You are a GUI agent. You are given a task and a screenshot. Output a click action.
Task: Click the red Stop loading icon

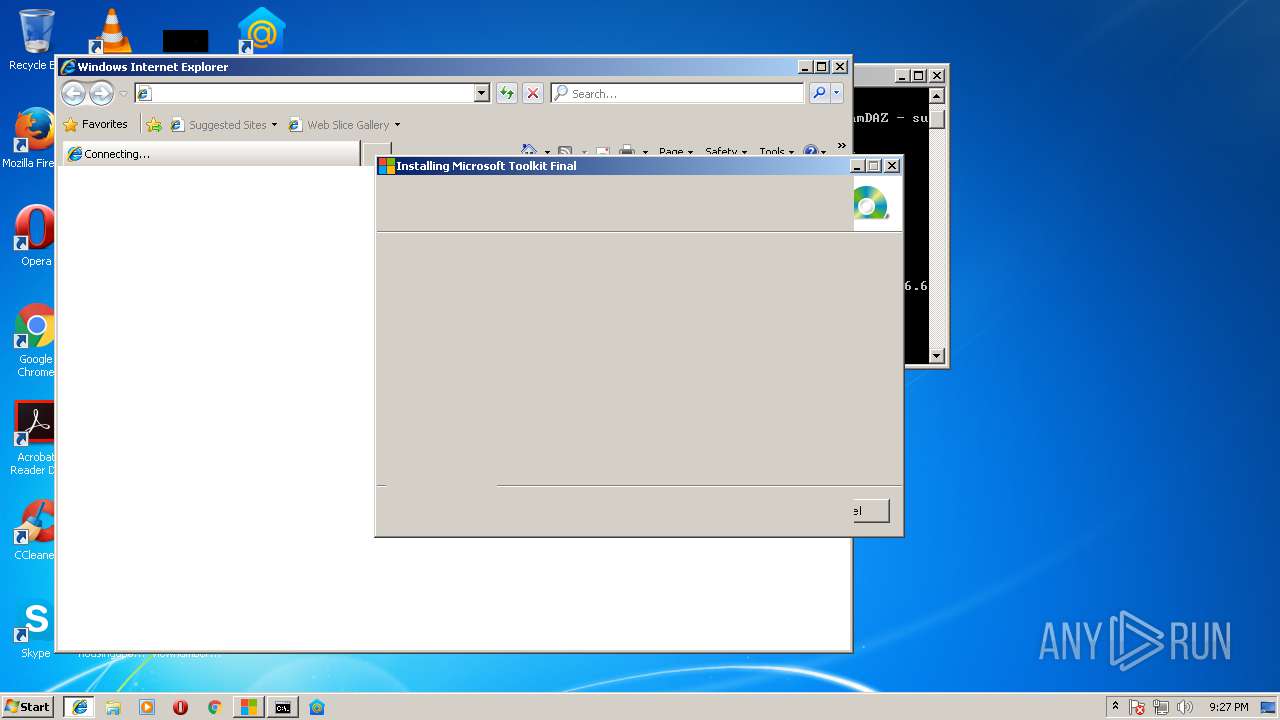[x=533, y=93]
